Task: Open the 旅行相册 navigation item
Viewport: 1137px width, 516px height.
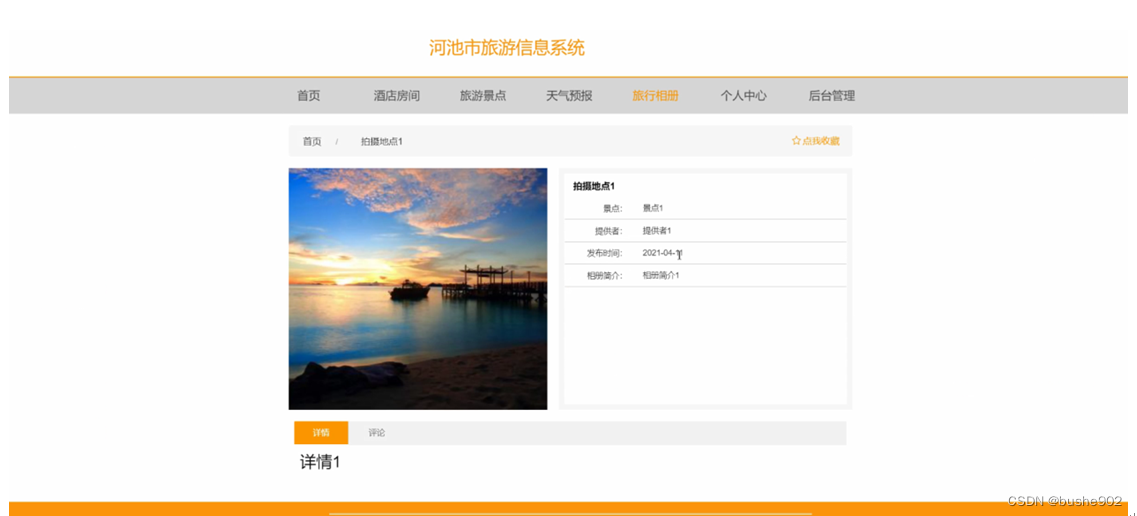Action: pos(656,96)
